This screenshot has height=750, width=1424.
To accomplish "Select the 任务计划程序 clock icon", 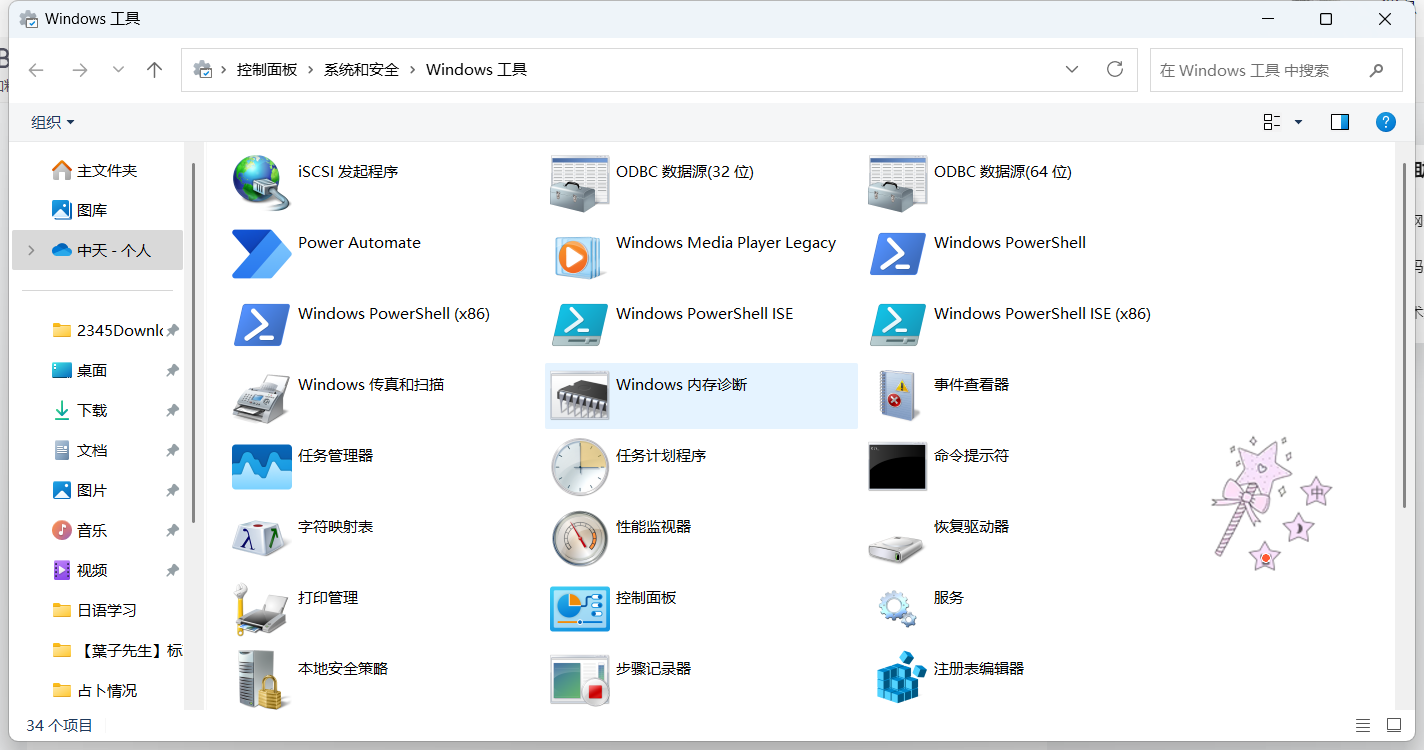I will 580,467.
